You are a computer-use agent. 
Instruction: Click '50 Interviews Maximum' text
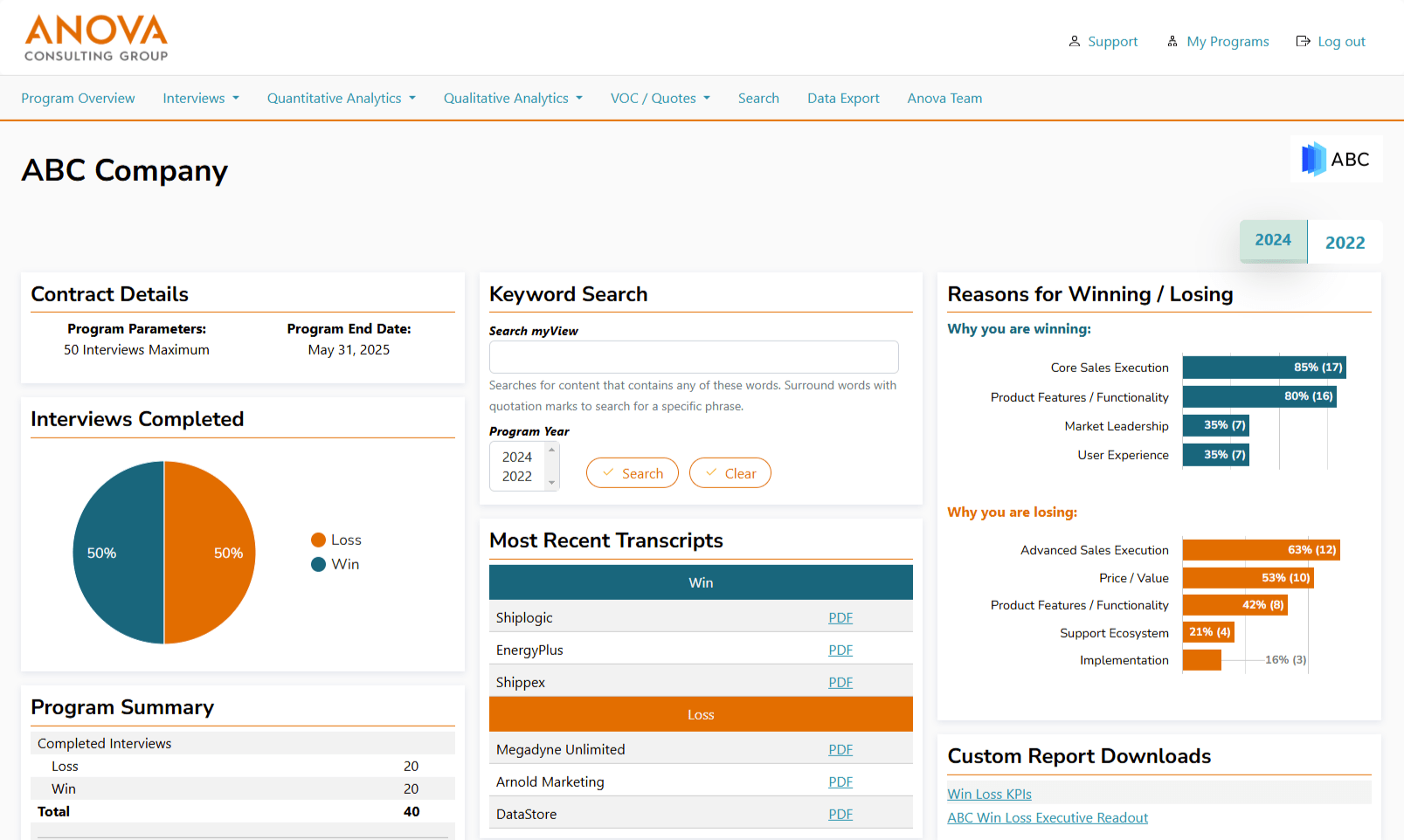[136, 349]
